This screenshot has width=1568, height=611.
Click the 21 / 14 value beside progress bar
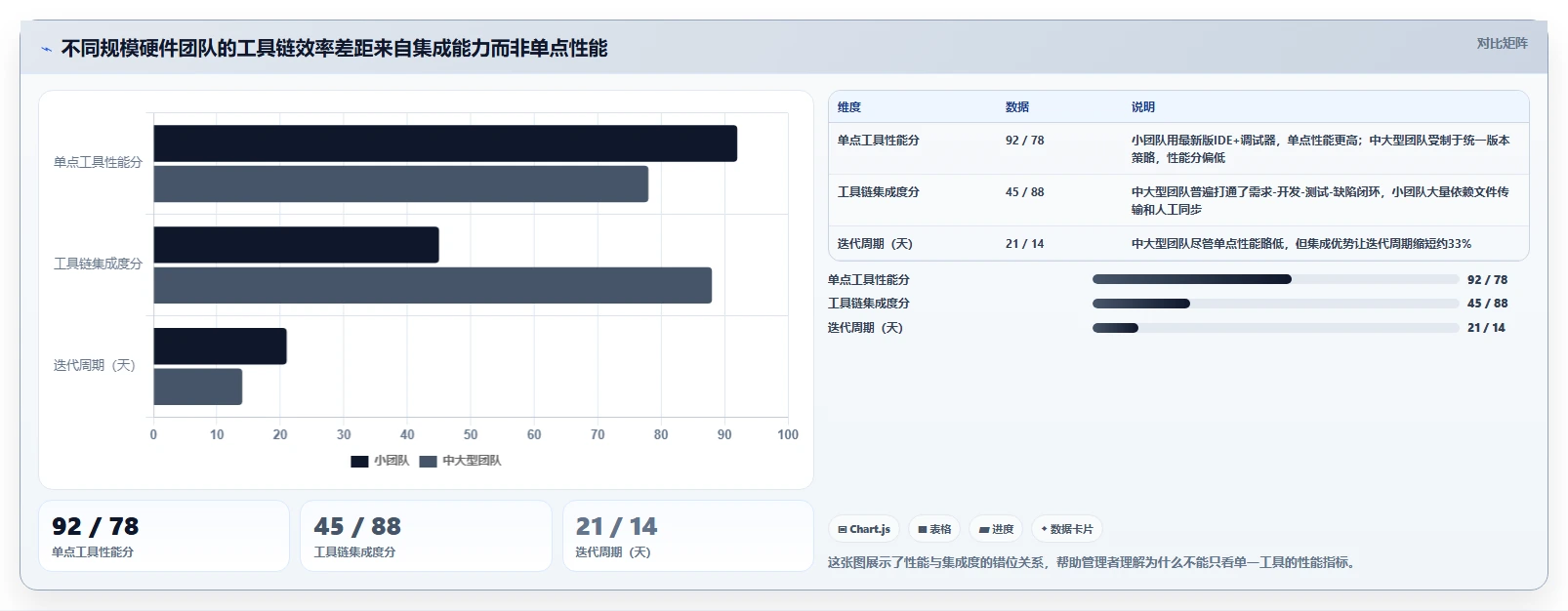[x=1486, y=328]
